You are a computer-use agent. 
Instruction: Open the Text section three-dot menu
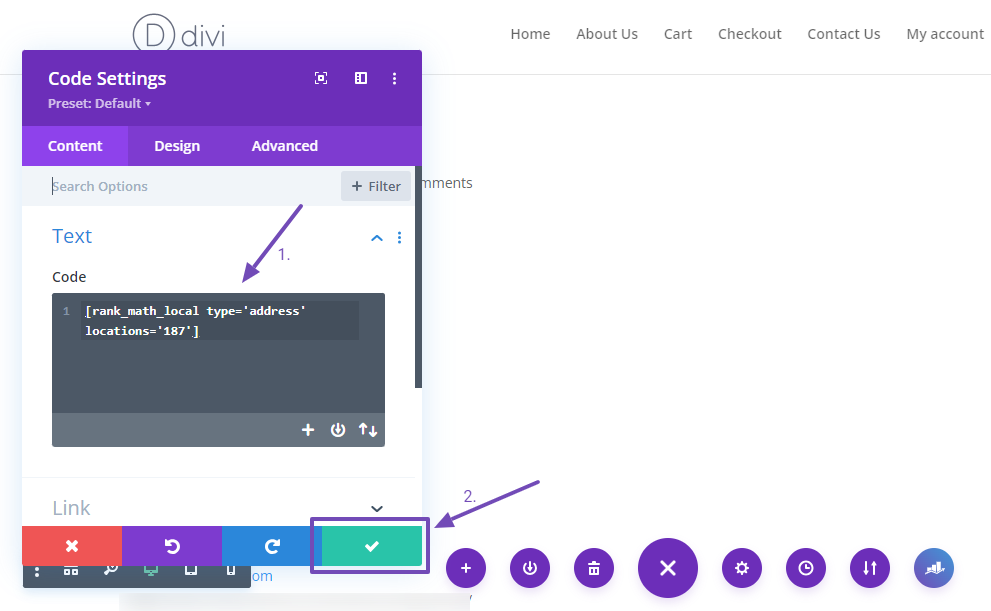coord(399,238)
